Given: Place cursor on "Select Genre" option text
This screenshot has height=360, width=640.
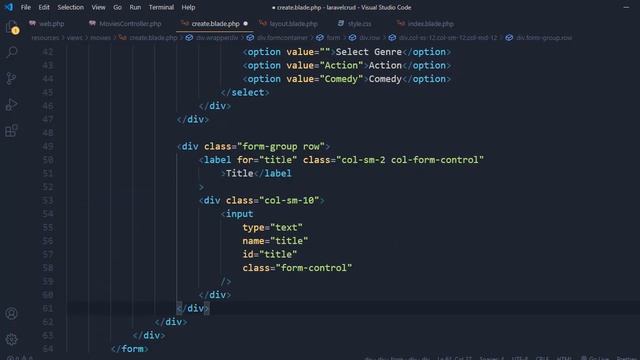Looking at the screenshot, I should (369, 52).
